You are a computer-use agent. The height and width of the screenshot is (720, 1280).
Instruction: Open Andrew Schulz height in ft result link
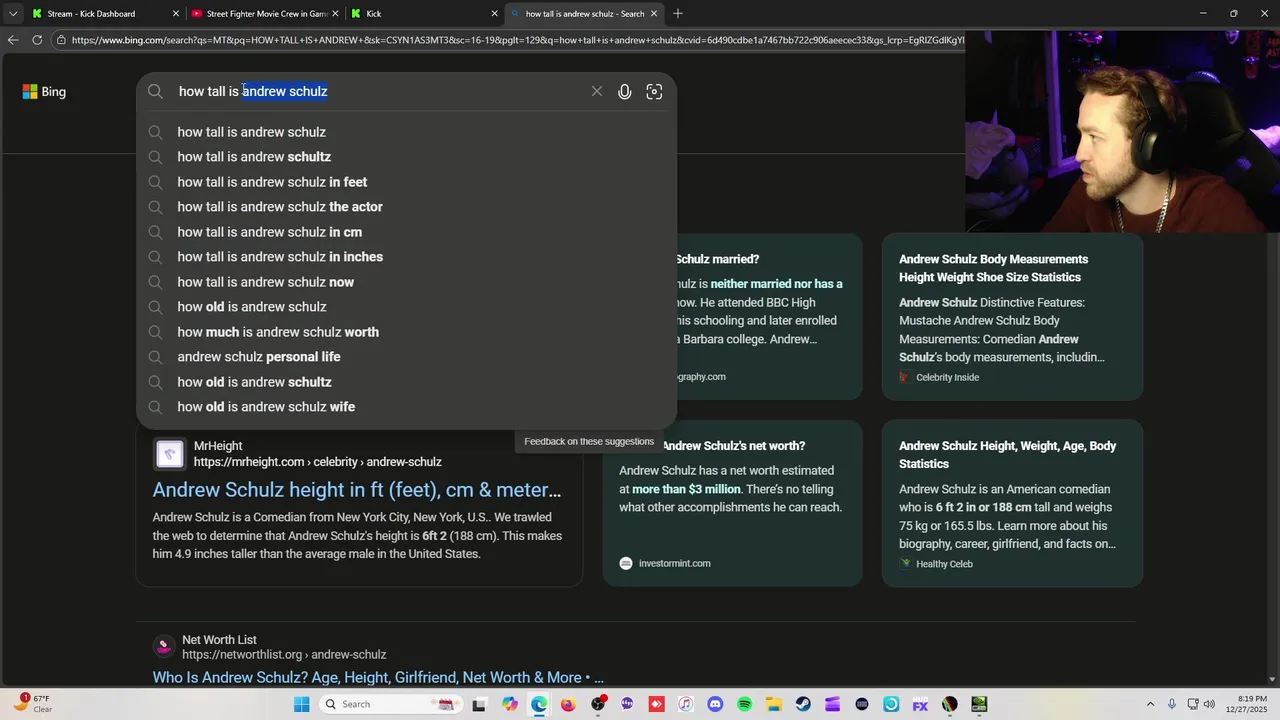357,490
